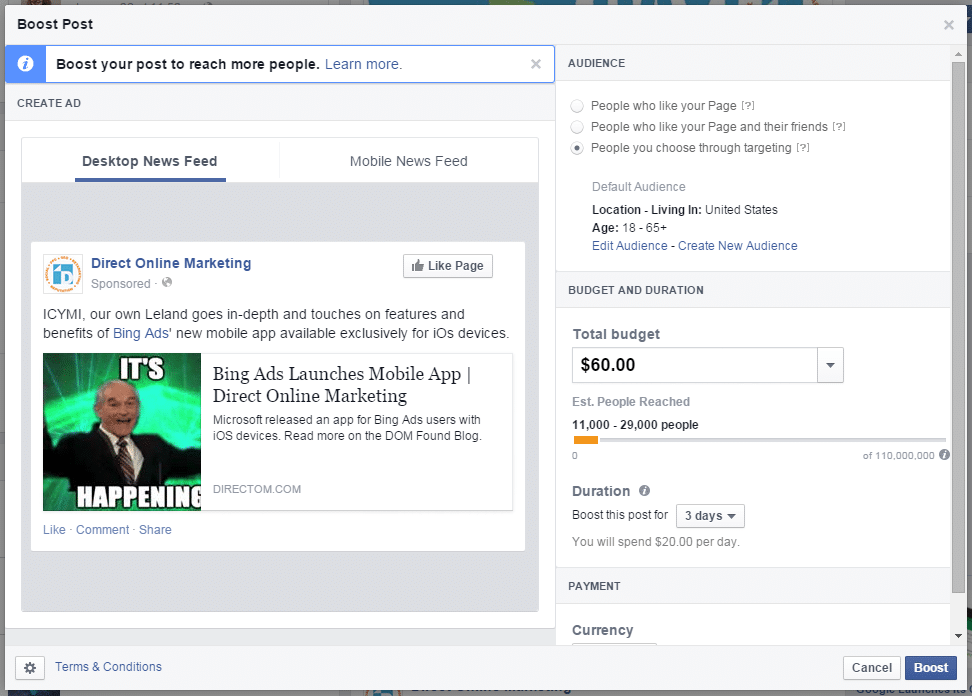Select People who like your Page
This screenshot has height=696, width=972.
tap(575, 105)
